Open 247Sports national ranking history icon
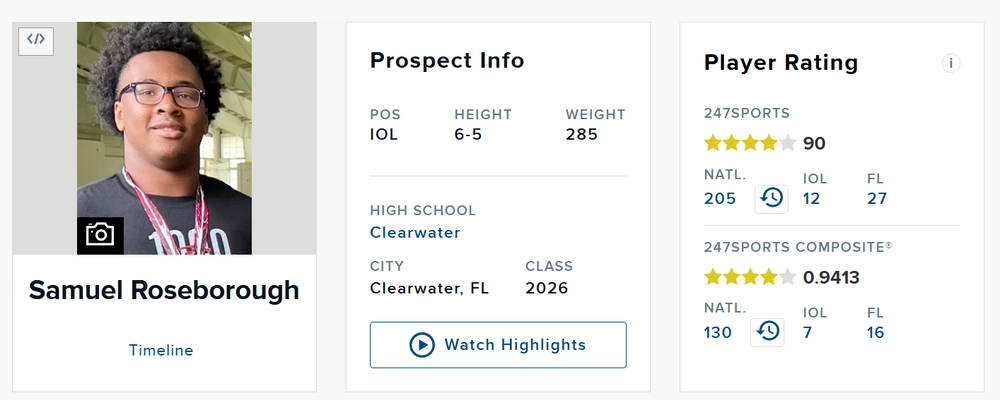 click(x=771, y=197)
